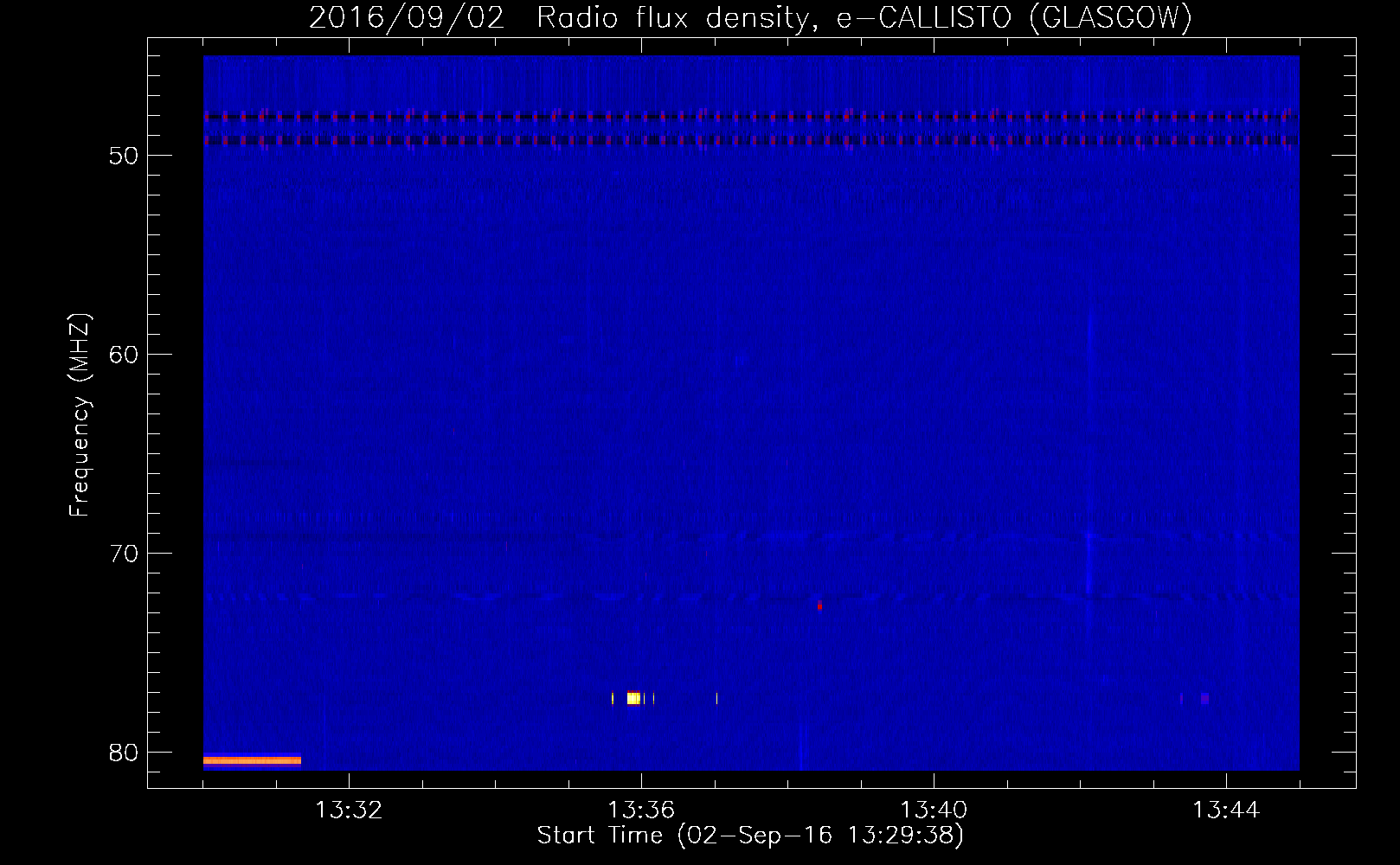This screenshot has height=865, width=1400.
Task: Click the bright yellow burst near 13:36
Action: (x=633, y=698)
